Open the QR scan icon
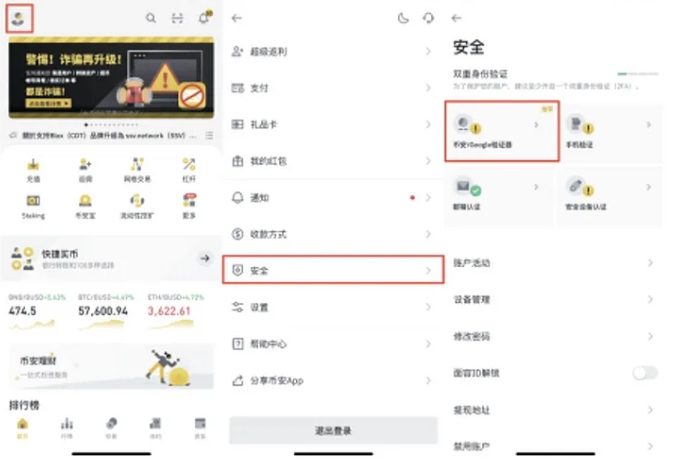The height and width of the screenshot is (475, 687). [177, 18]
